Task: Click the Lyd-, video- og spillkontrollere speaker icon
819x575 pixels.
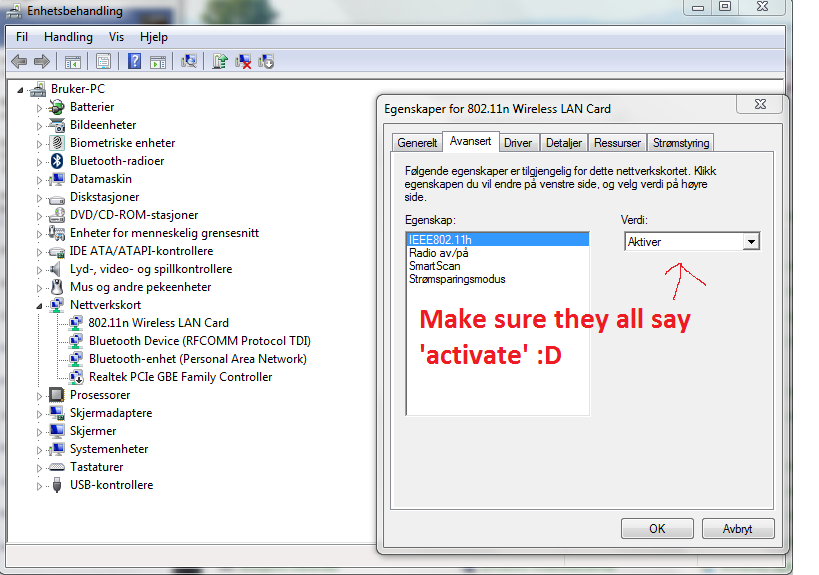Action: pyautogui.click(x=57, y=269)
